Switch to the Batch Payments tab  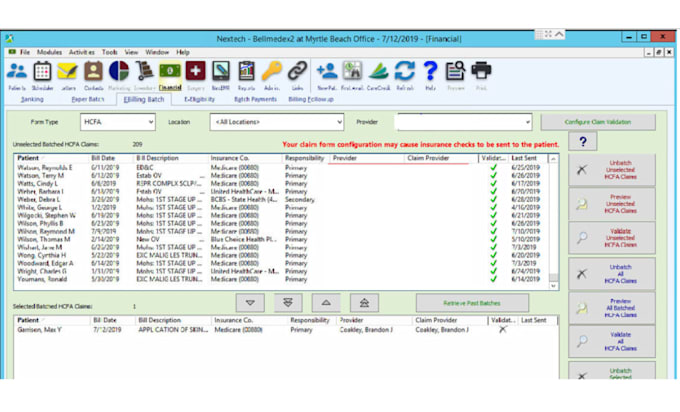pyautogui.click(x=255, y=99)
